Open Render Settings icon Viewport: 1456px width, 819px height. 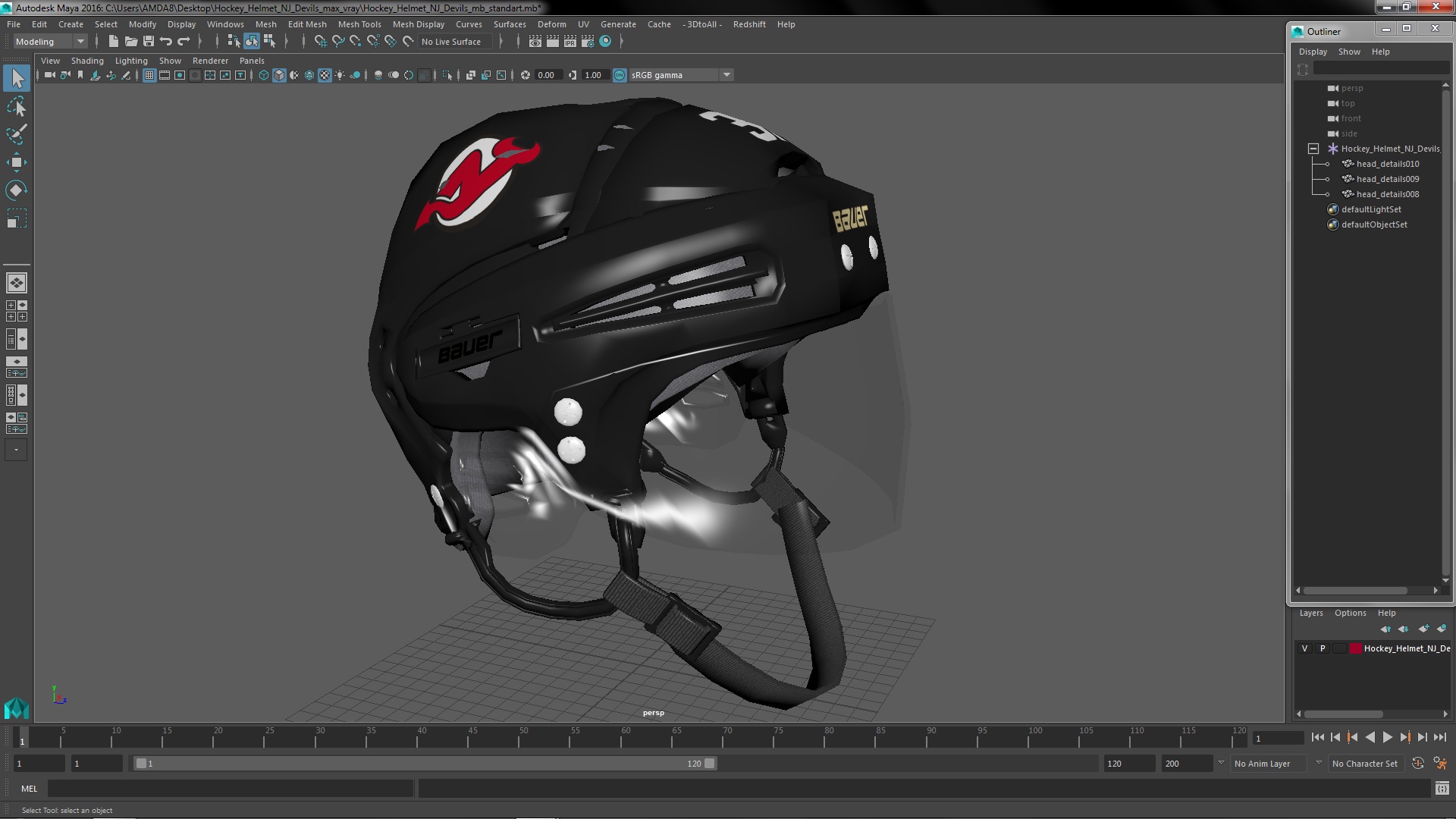[588, 42]
